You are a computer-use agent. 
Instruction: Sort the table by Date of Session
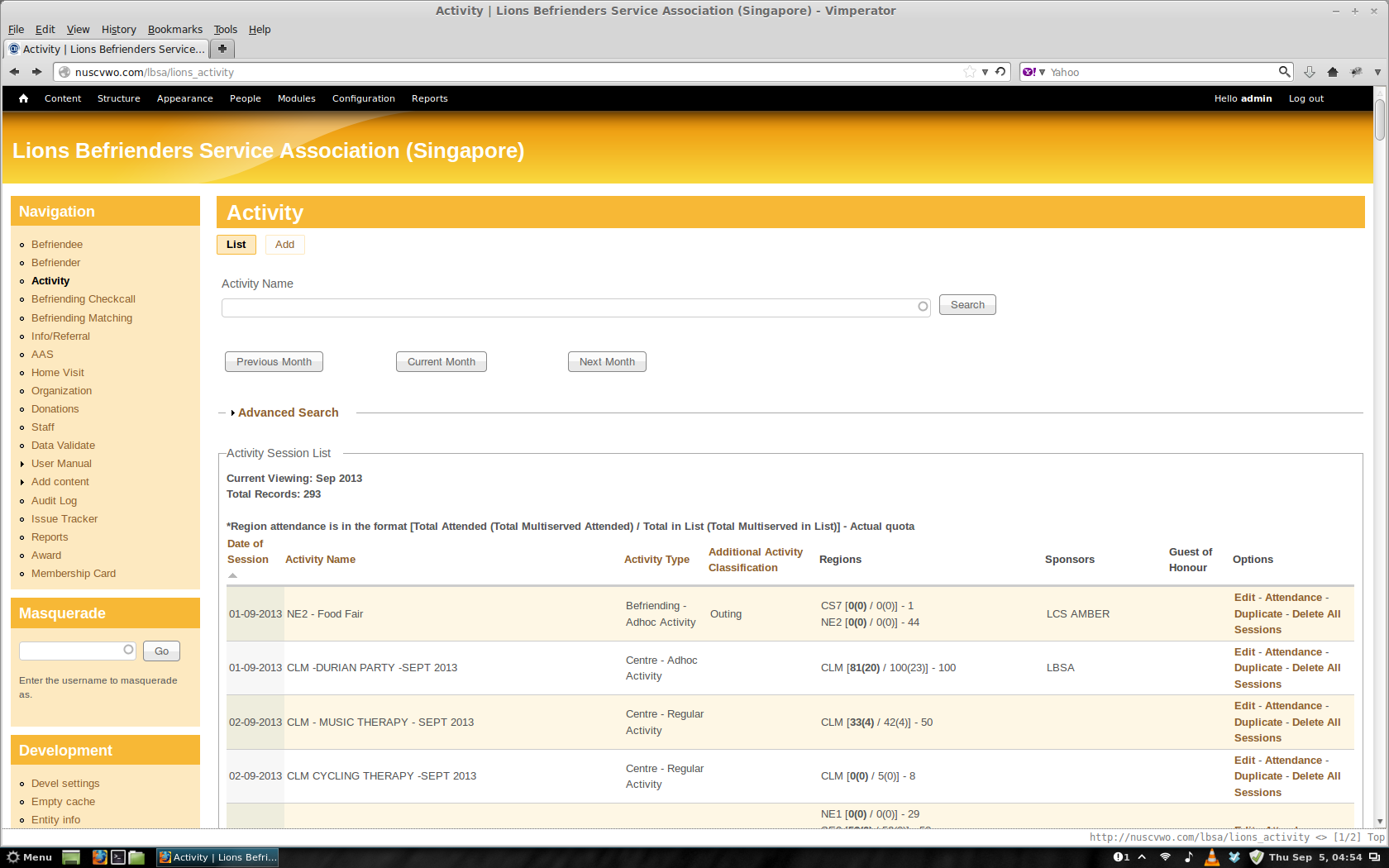(x=247, y=551)
